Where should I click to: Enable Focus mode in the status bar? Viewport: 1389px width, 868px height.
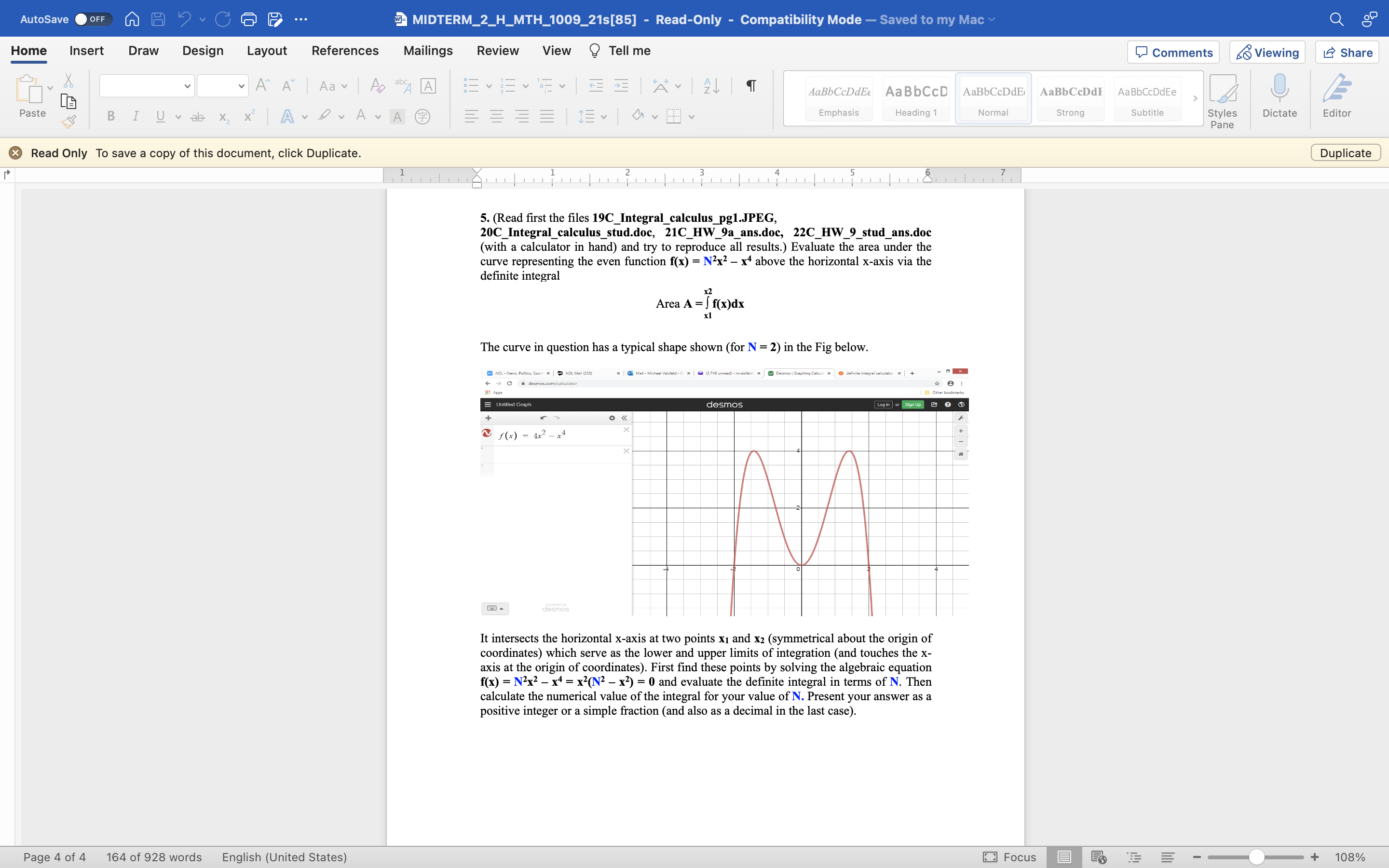click(x=1009, y=857)
